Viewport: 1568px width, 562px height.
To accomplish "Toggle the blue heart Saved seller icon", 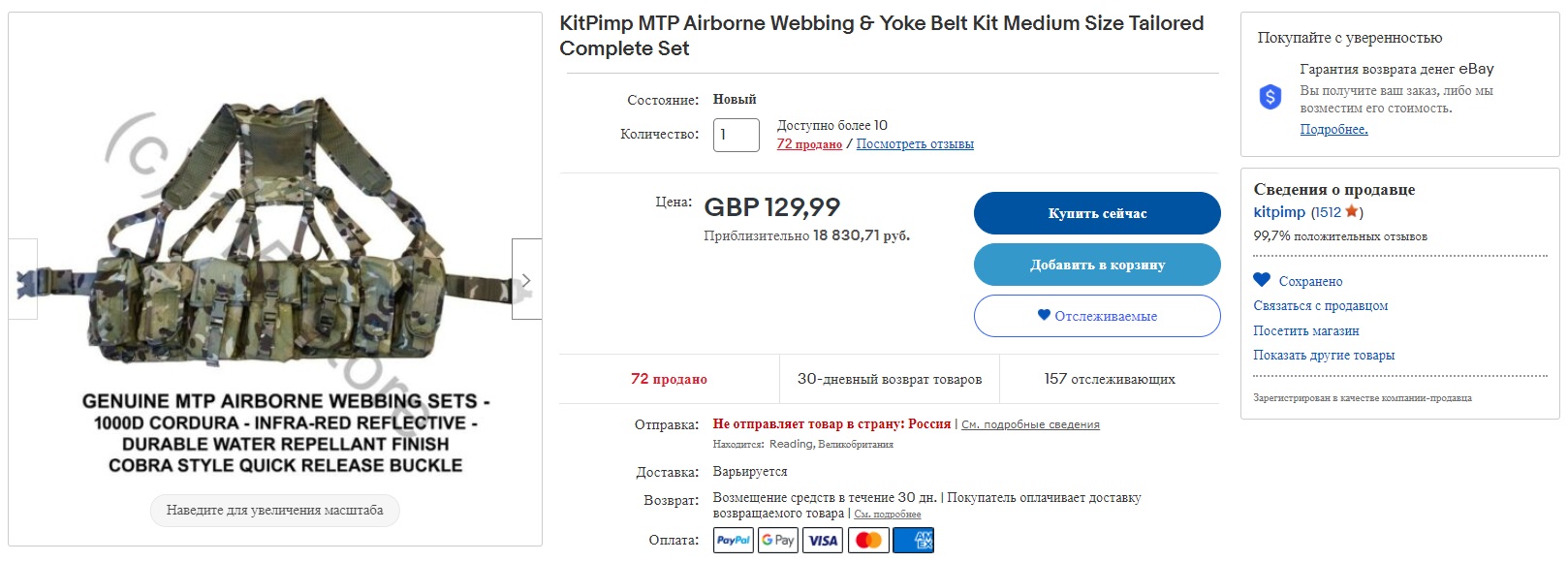I will [x=1262, y=280].
